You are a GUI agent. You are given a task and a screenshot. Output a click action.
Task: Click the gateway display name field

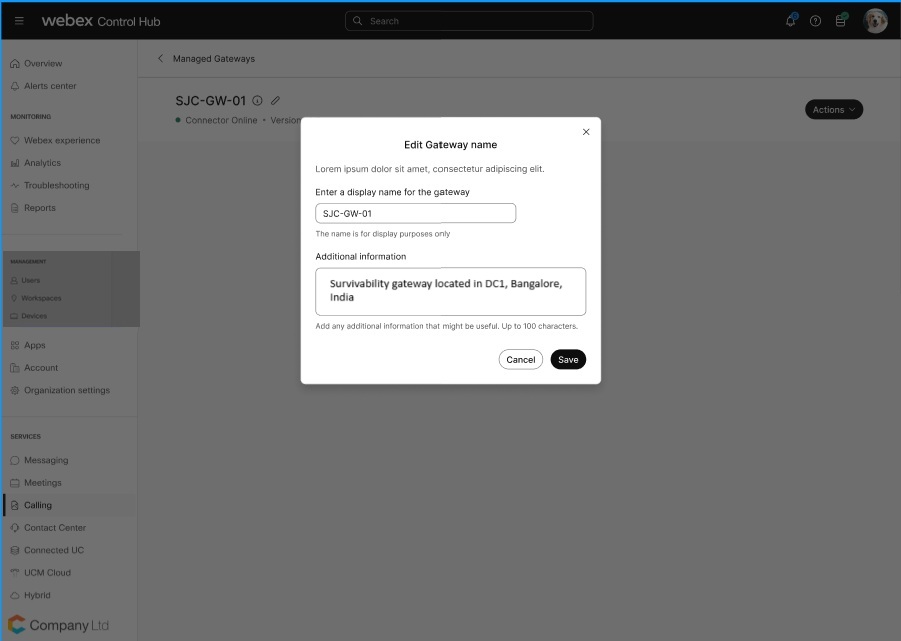click(415, 214)
